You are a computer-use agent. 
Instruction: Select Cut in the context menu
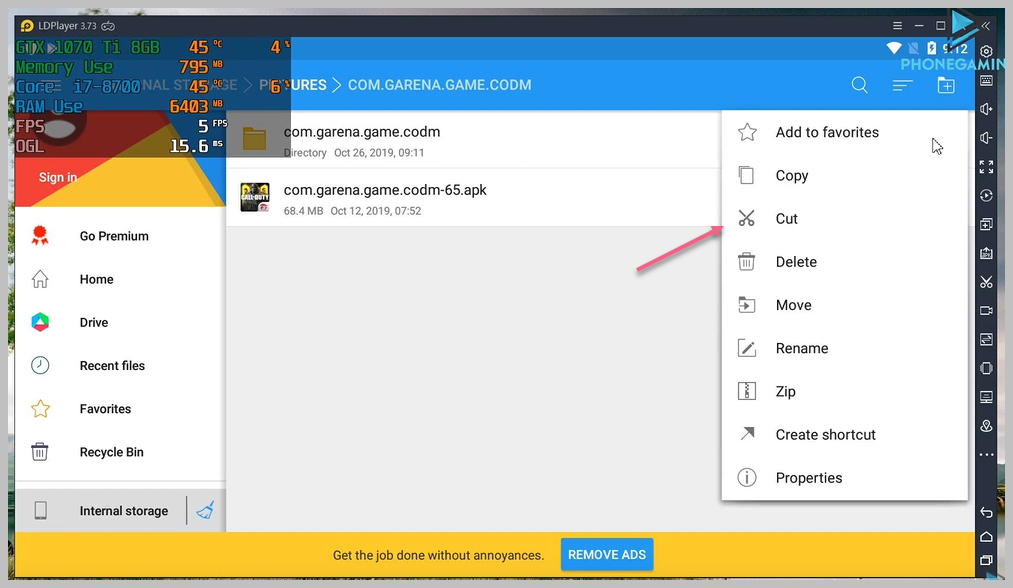844,219
